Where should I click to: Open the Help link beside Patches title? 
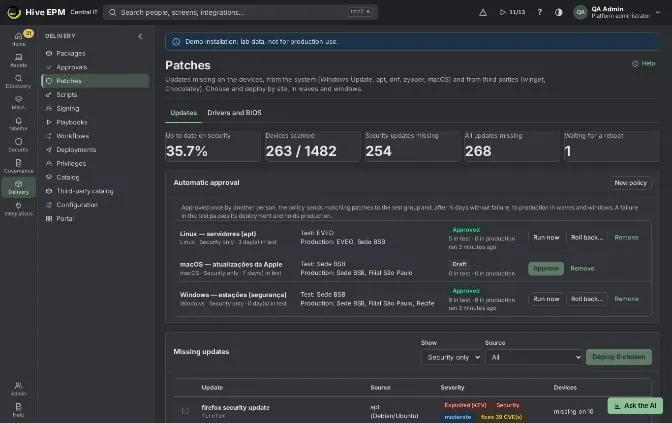tap(643, 63)
